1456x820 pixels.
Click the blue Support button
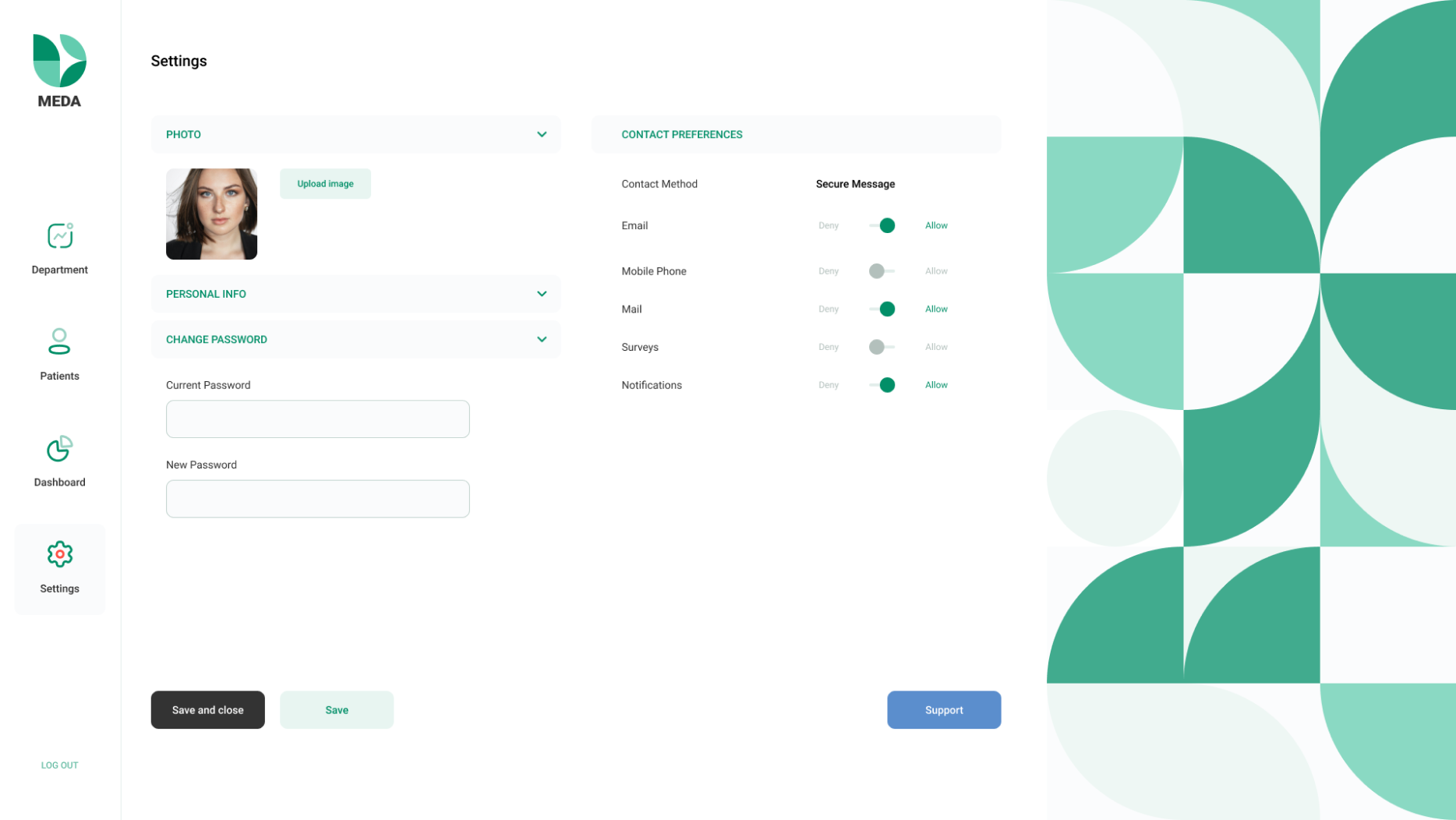944,709
